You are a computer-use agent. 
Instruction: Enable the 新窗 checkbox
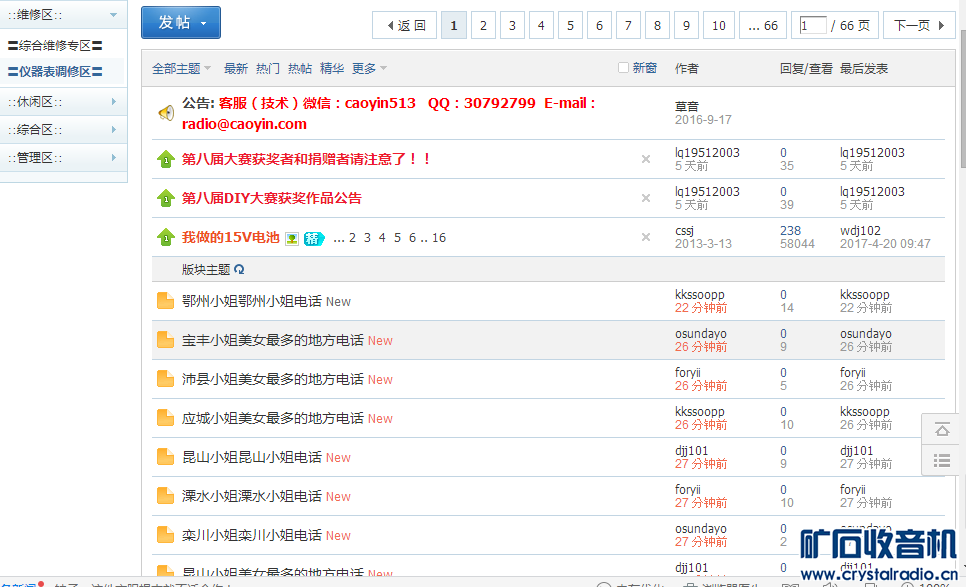(624, 68)
